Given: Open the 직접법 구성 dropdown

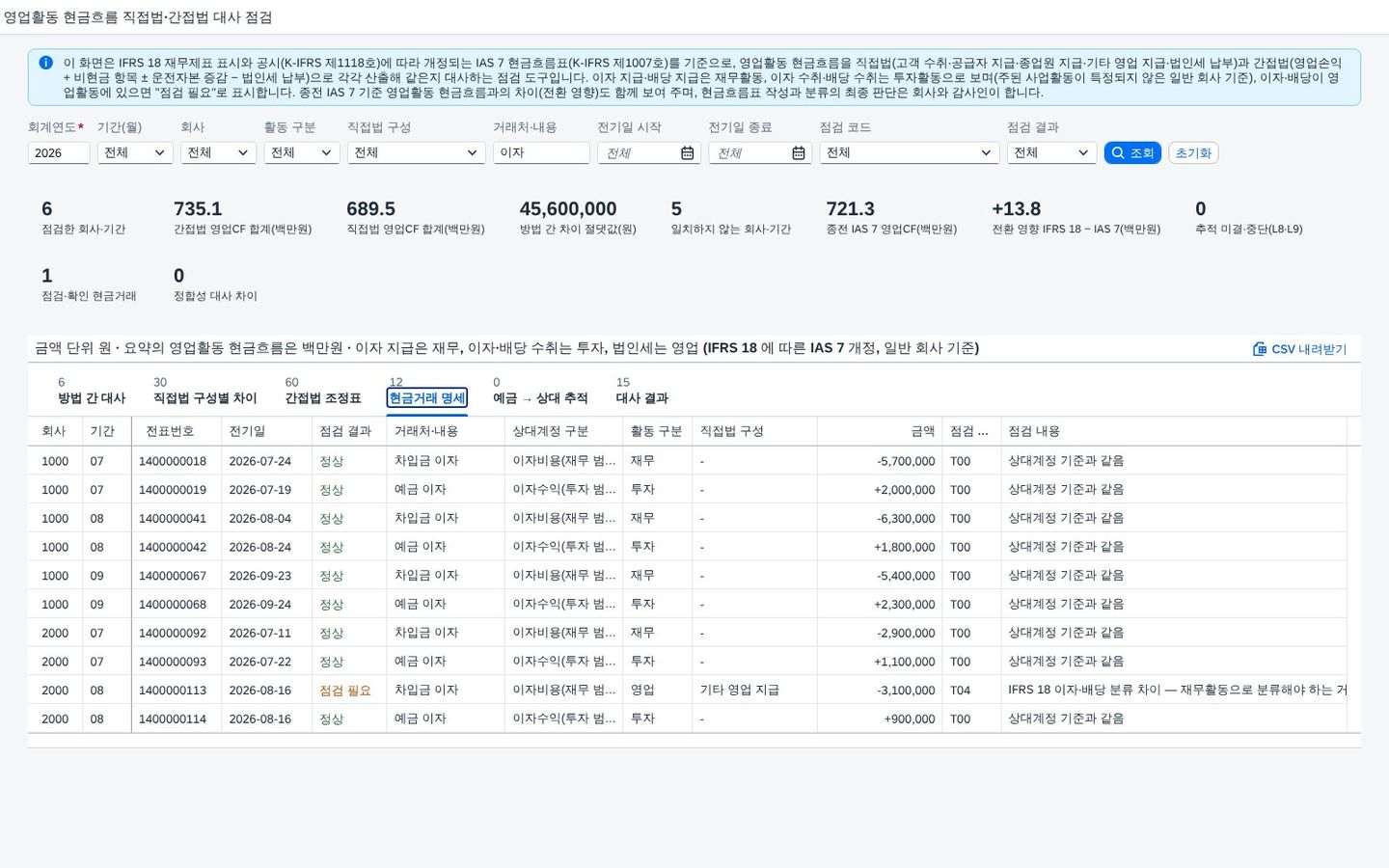Looking at the screenshot, I should coord(416,152).
